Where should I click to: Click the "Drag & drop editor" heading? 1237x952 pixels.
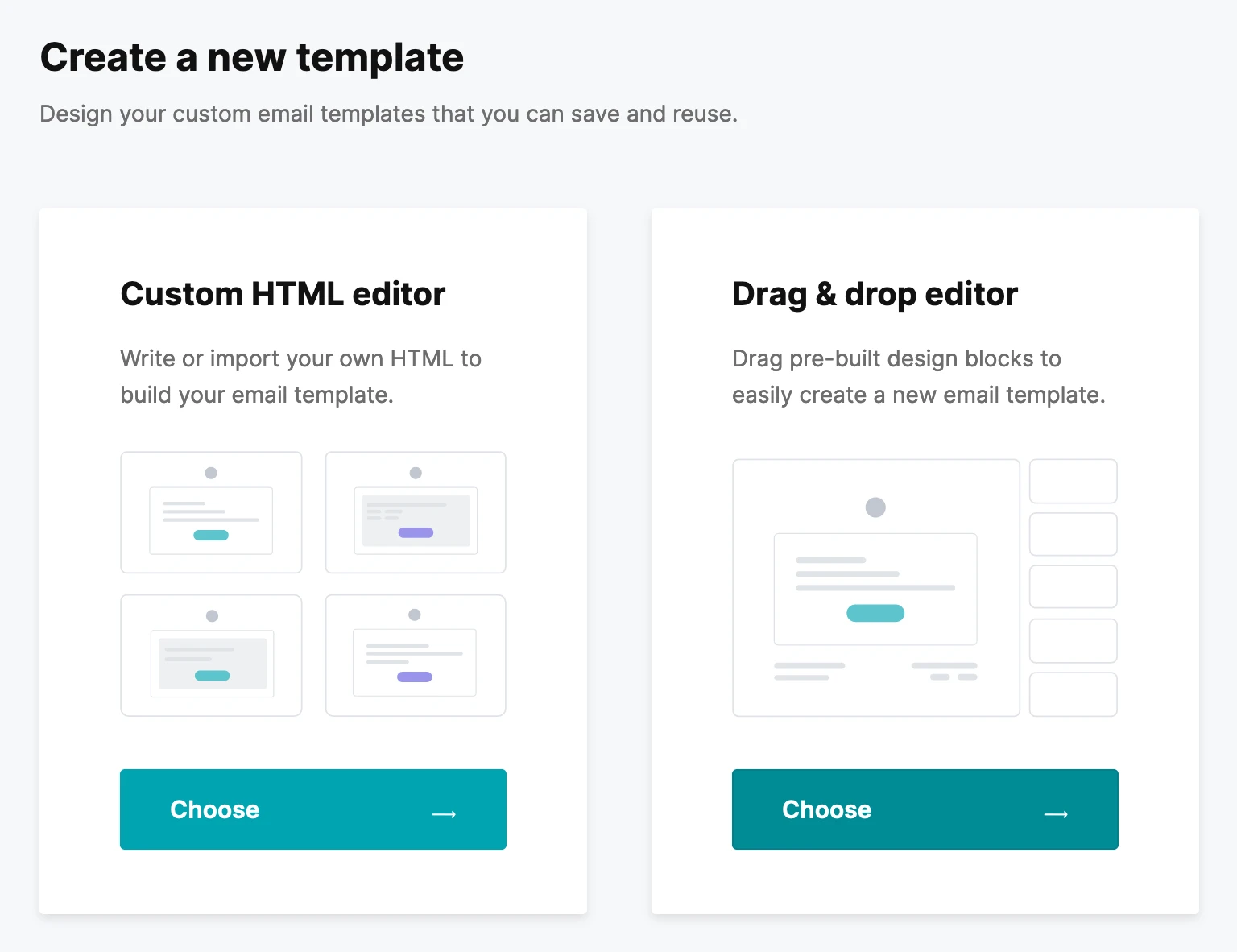tap(875, 294)
